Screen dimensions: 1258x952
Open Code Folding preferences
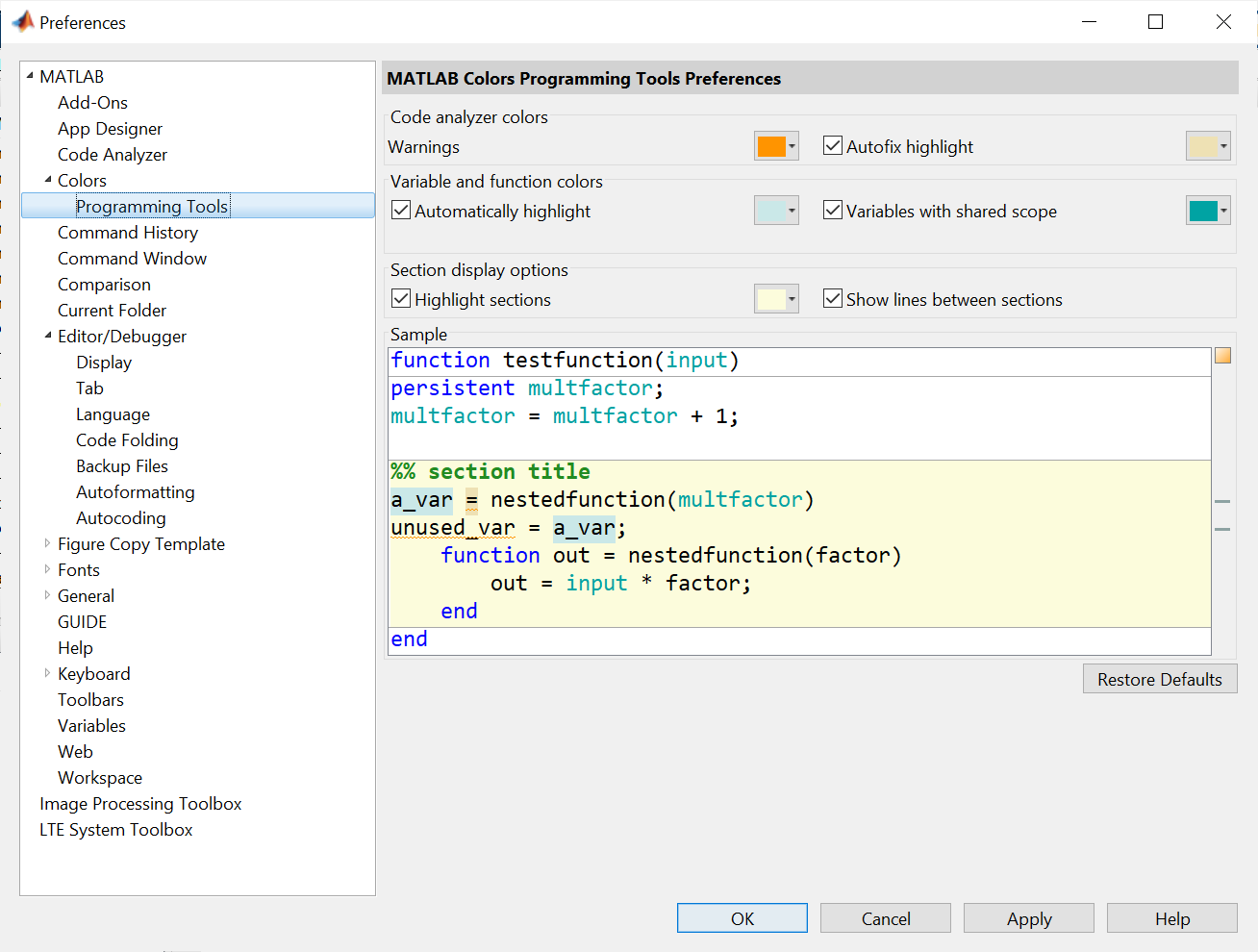(127, 439)
